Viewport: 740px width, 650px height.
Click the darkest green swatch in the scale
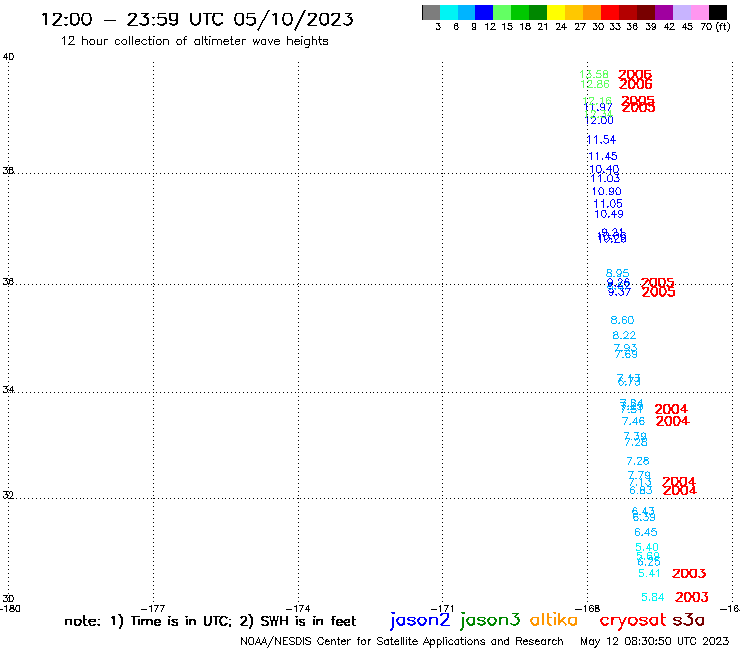pos(538,13)
